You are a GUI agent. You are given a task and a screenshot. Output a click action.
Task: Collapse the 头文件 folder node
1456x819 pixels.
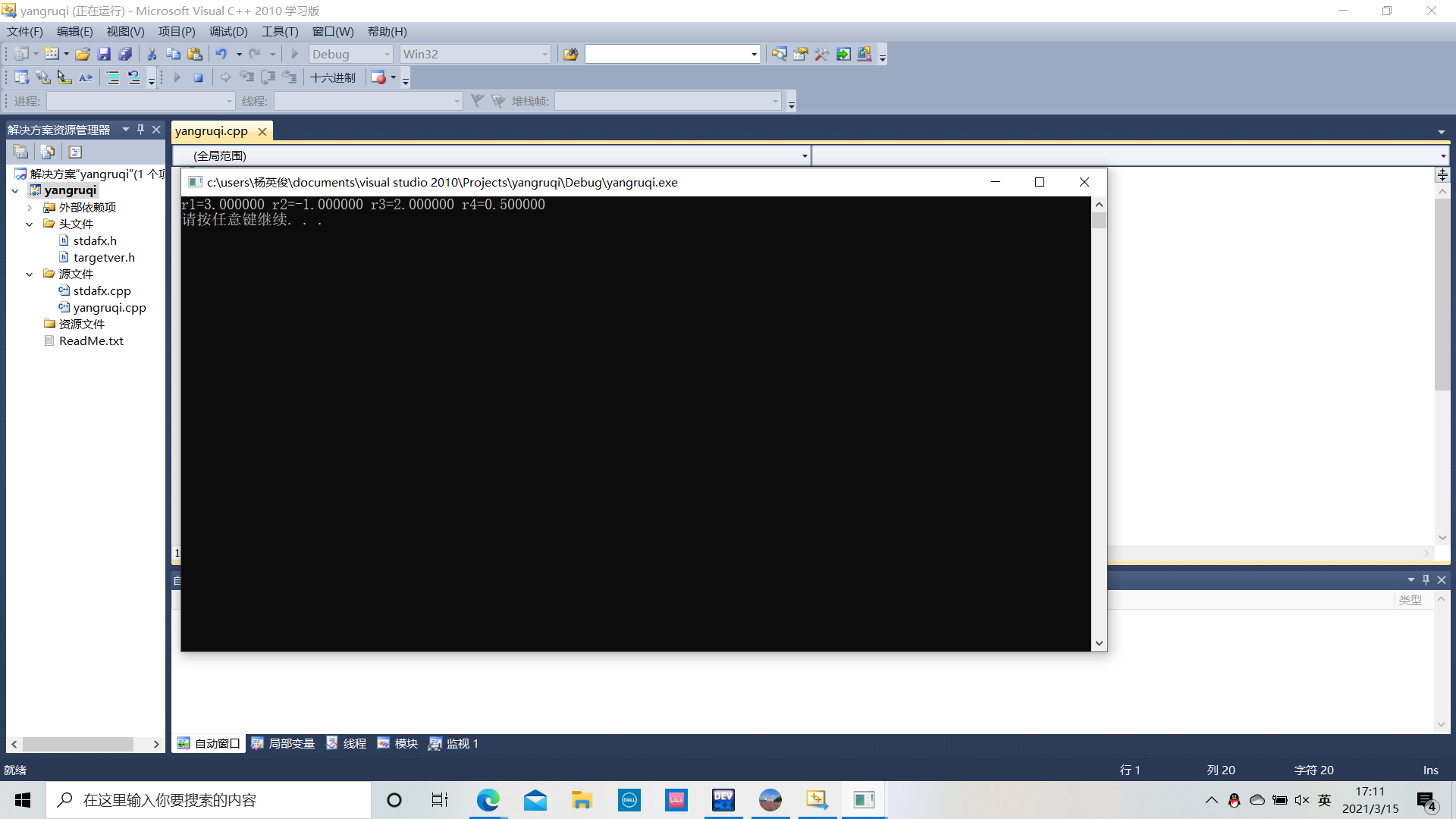[30, 224]
